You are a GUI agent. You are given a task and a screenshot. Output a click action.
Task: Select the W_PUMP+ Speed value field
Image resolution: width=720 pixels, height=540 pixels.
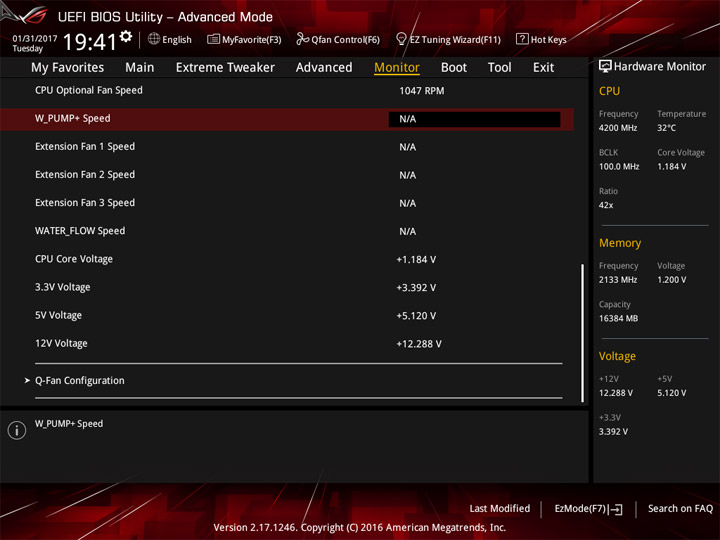474,119
